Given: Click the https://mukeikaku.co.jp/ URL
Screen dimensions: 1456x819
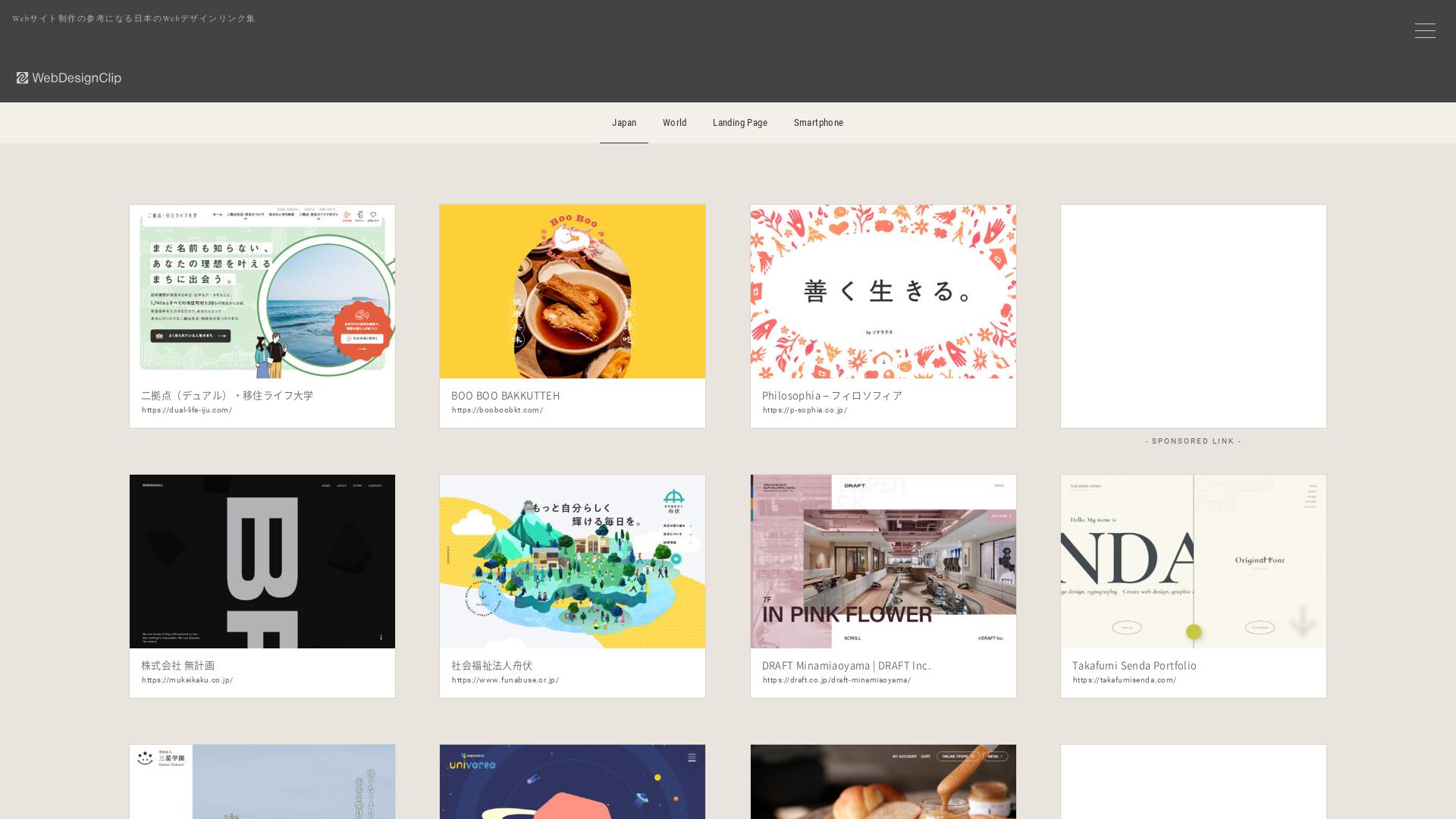Looking at the screenshot, I should pos(187,680).
